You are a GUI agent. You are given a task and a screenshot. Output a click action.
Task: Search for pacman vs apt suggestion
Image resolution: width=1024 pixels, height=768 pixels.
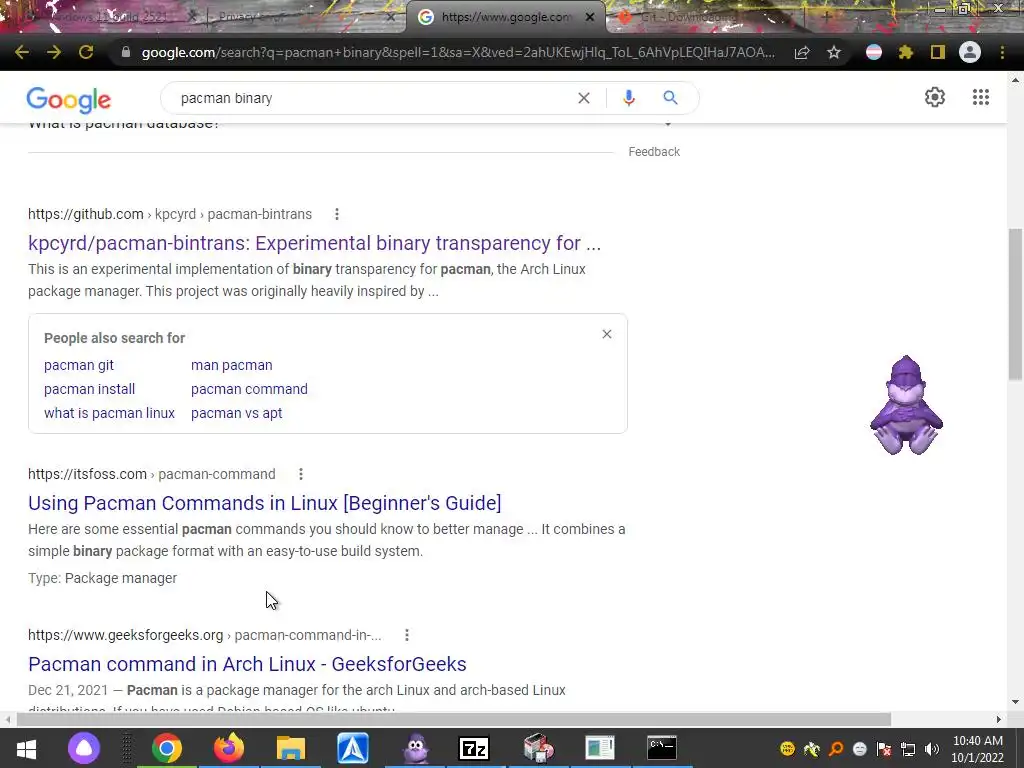coord(236,413)
